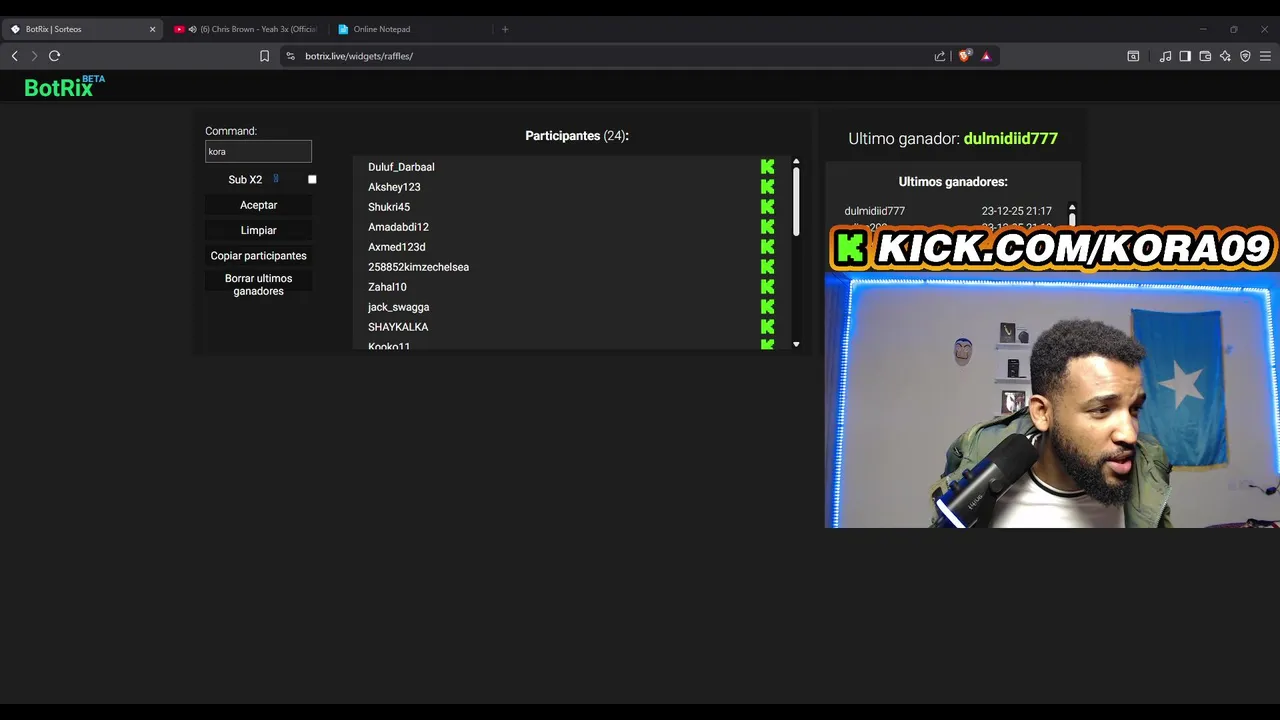
Task: Select participant name Zahal10
Action: (x=387, y=287)
